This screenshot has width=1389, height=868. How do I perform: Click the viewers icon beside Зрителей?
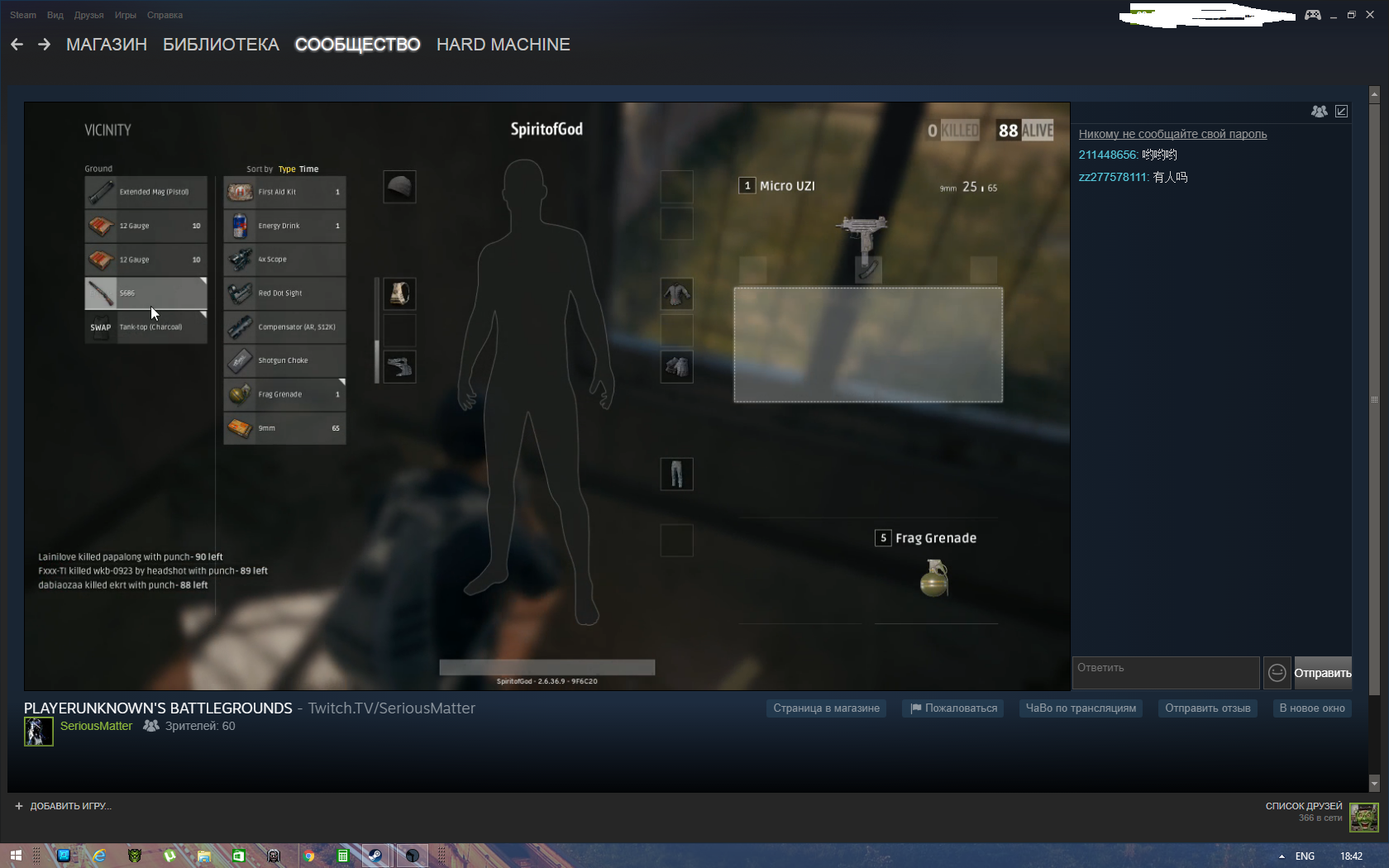(151, 726)
